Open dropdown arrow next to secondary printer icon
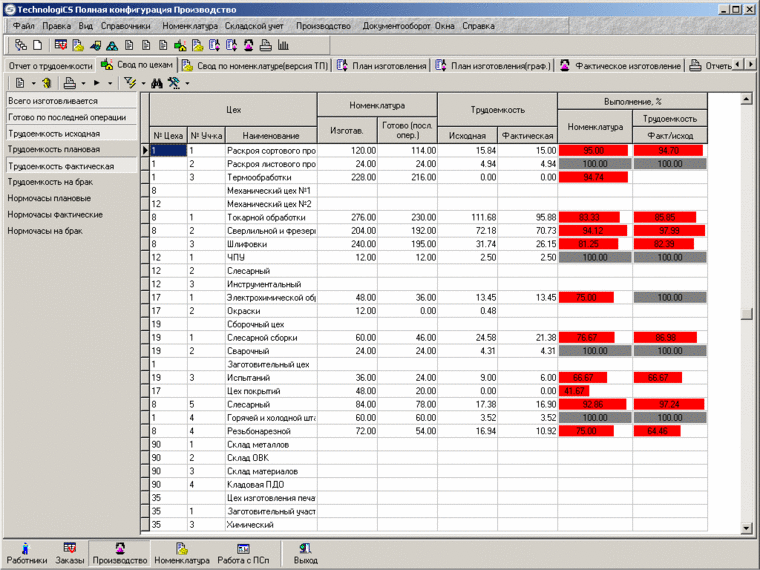Image resolution: width=760 pixels, height=570 pixels. 83,83
